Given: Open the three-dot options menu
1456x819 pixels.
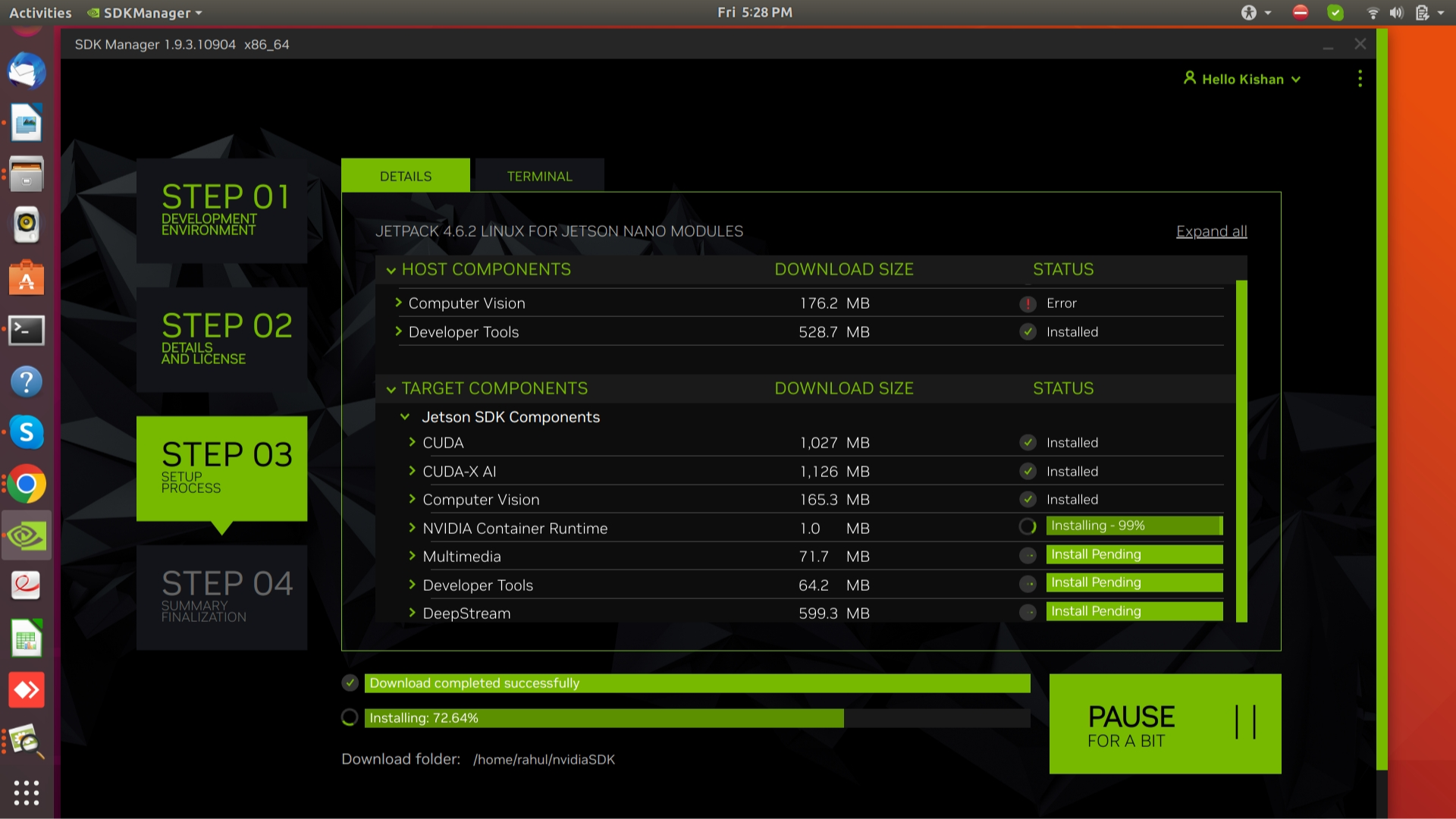Looking at the screenshot, I should coord(1360,79).
